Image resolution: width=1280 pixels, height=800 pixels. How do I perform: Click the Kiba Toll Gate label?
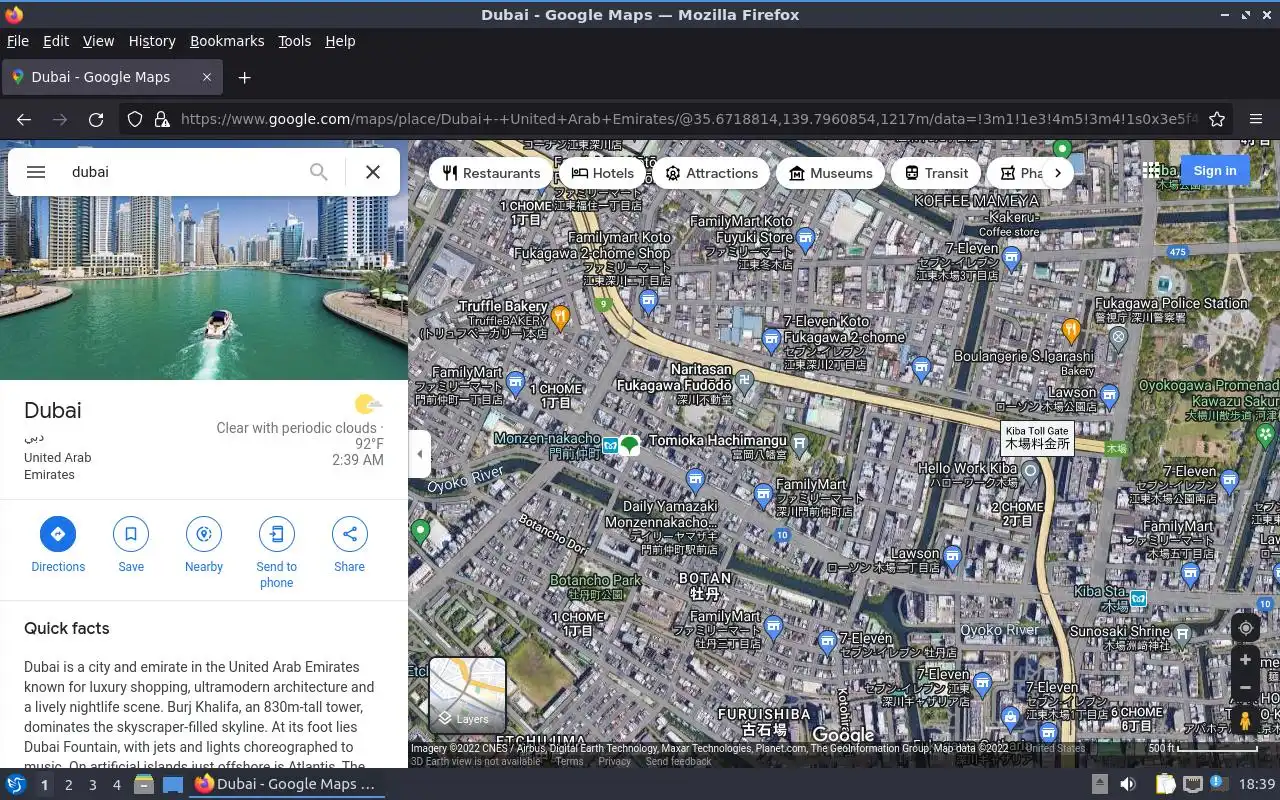pos(1037,438)
